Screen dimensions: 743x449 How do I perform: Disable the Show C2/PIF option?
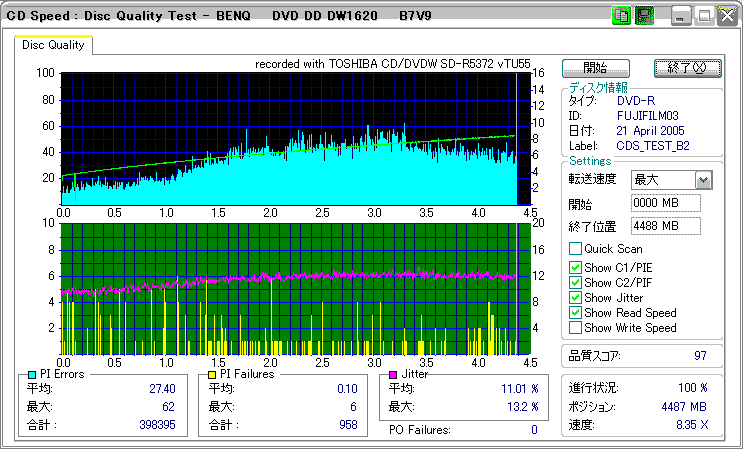pyautogui.click(x=575, y=283)
